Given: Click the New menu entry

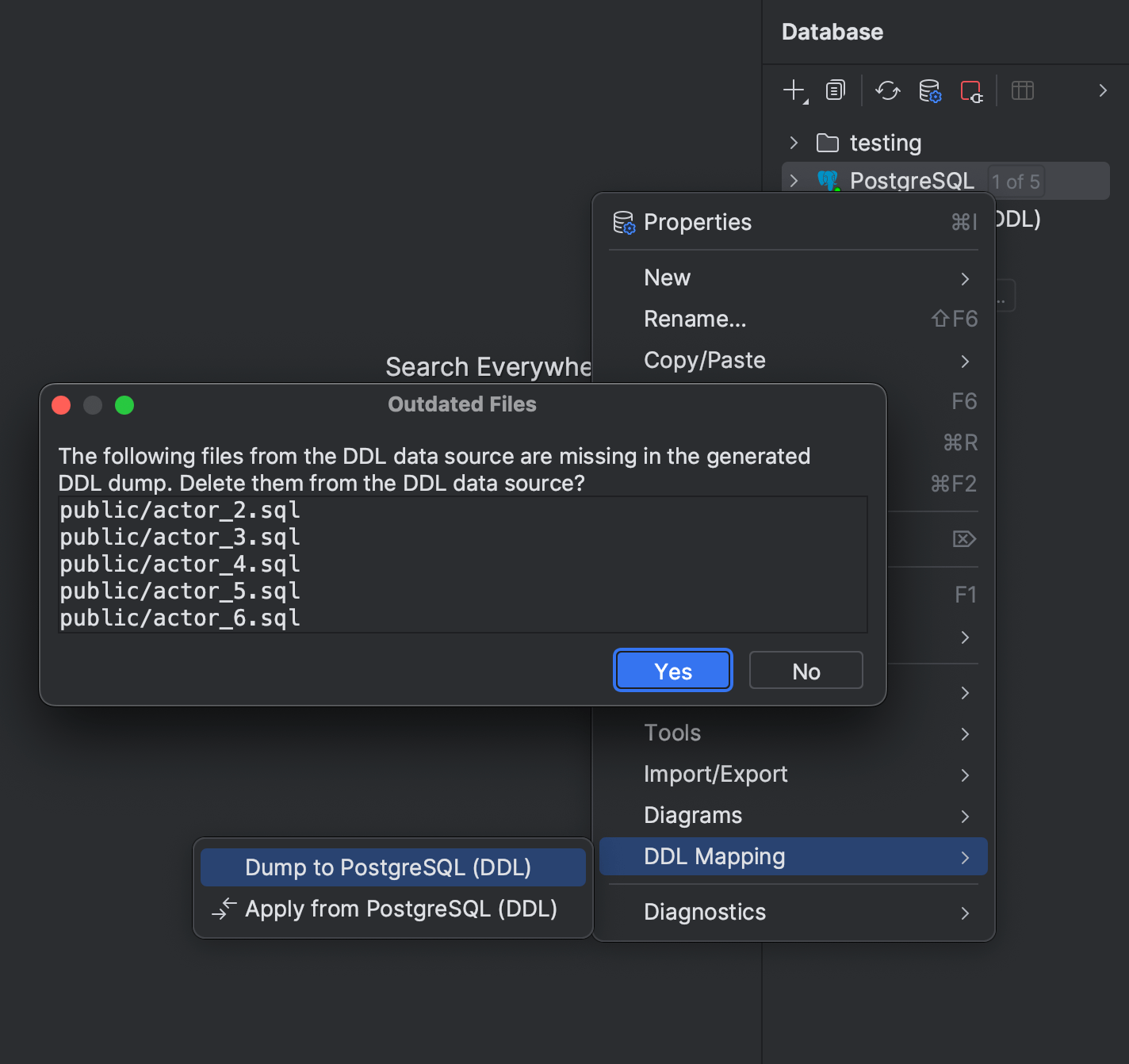Looking at the screenshot, I should pyautogui.click(x=667, y=277).
